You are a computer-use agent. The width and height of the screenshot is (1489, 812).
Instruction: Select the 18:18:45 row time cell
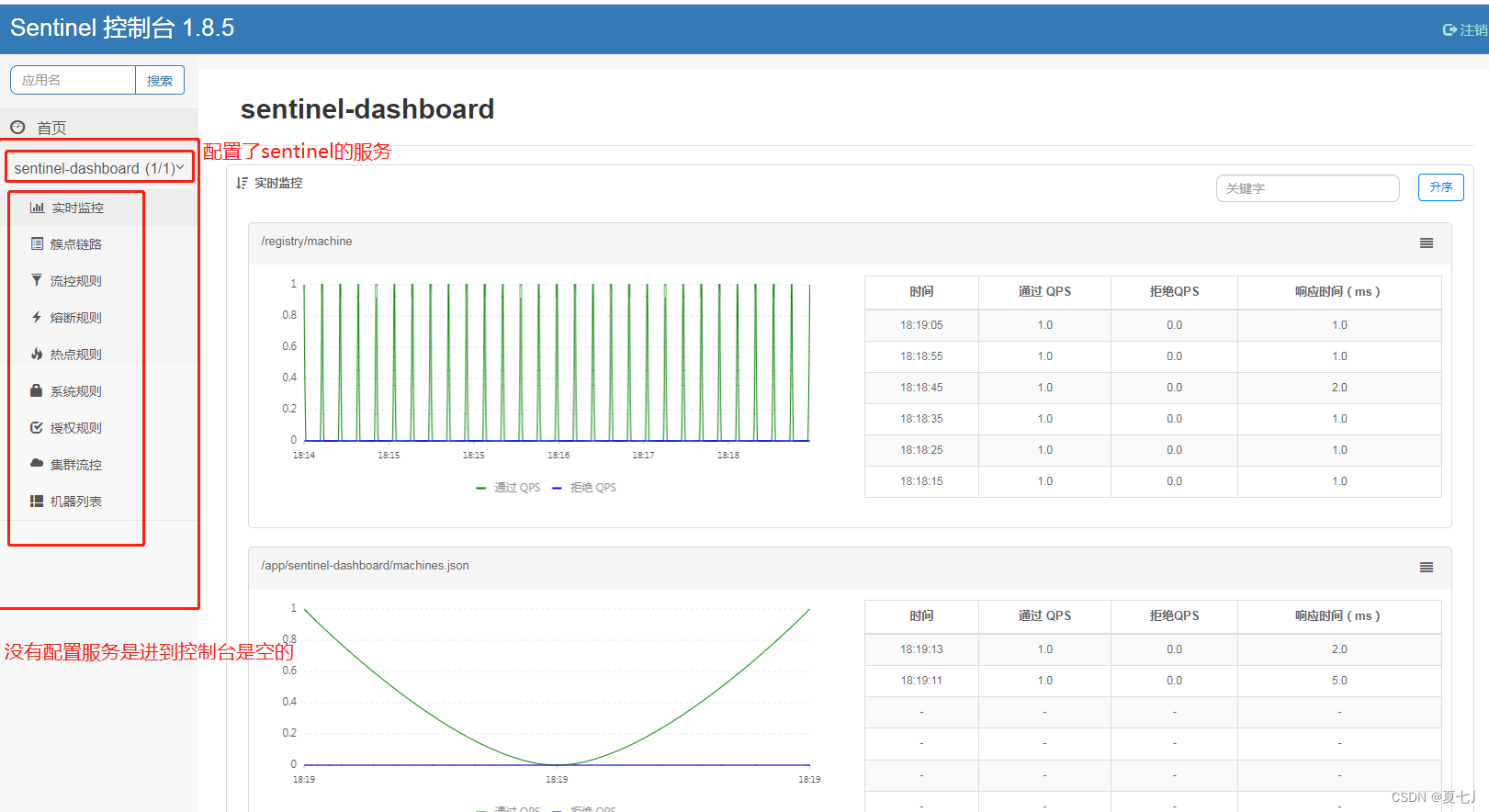(x=921, y=388)
